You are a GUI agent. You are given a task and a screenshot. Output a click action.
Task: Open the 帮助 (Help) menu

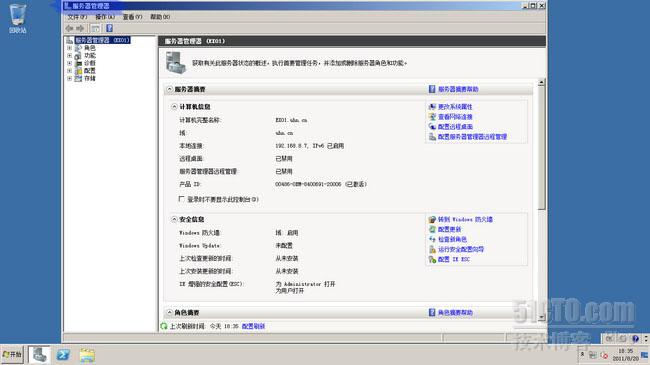click(x=160, y=17)
